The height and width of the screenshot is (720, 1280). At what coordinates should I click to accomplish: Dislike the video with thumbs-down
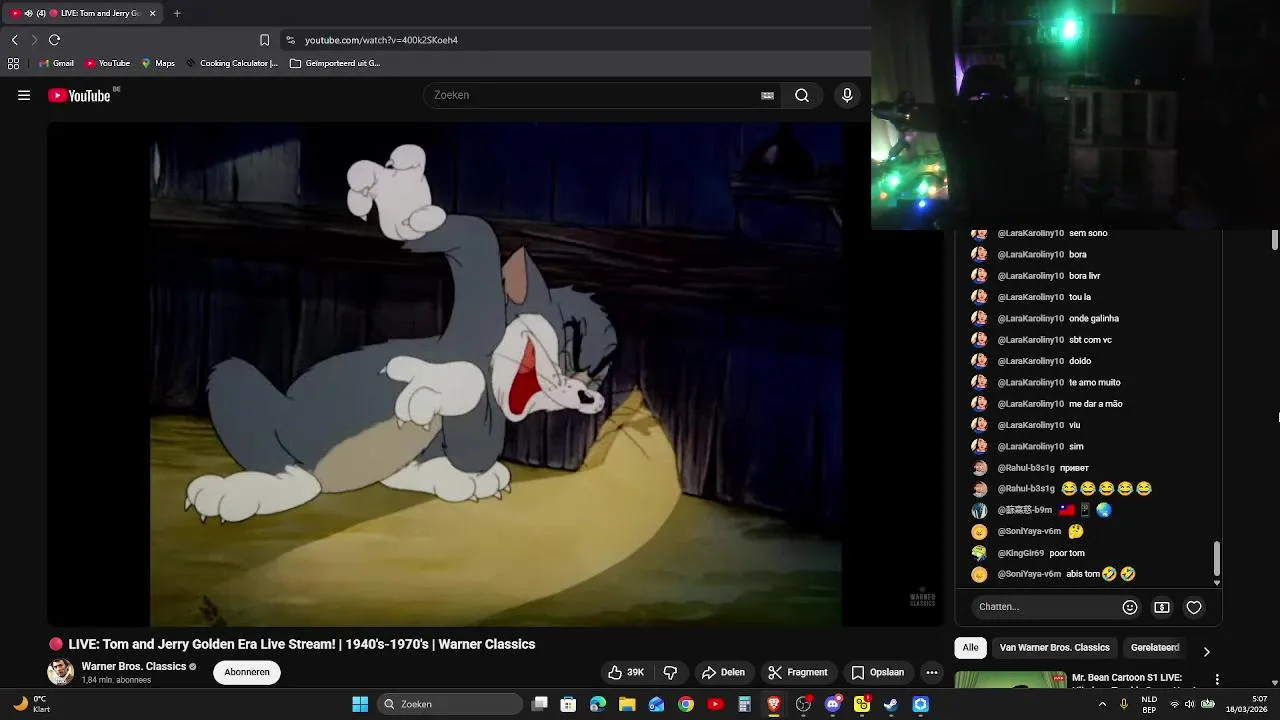click(x=671, y=672)
